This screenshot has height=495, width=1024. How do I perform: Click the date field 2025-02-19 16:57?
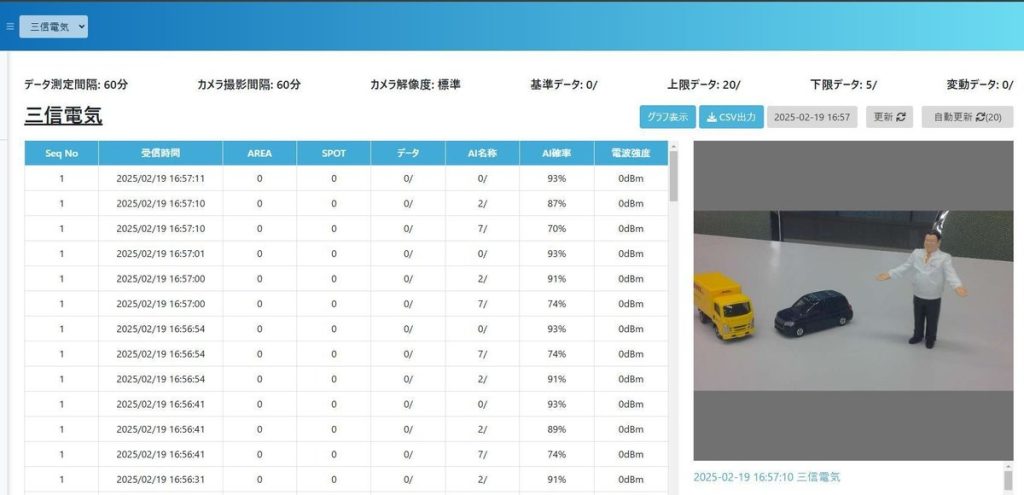(x=812, y=117)
